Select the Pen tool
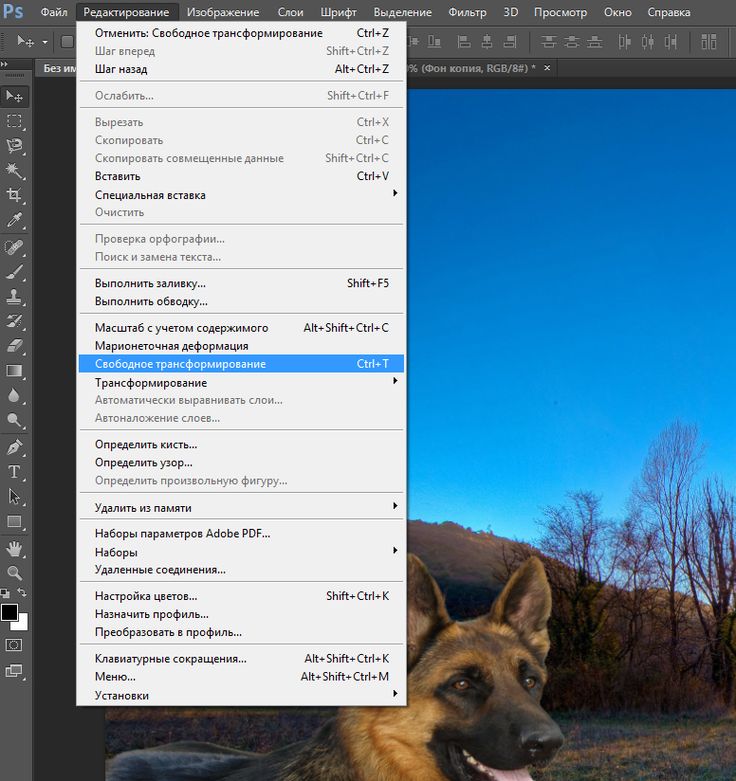 tap(14, 447)
